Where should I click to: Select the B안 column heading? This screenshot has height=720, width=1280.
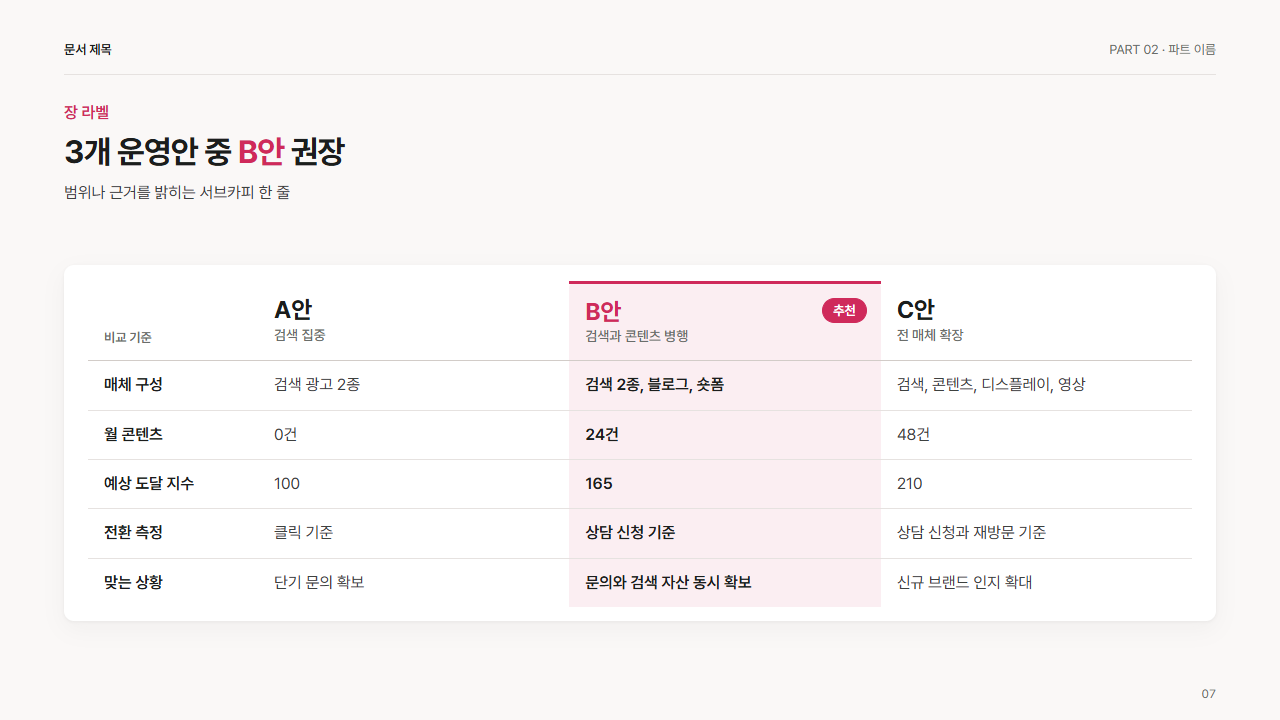click(603, 311)
